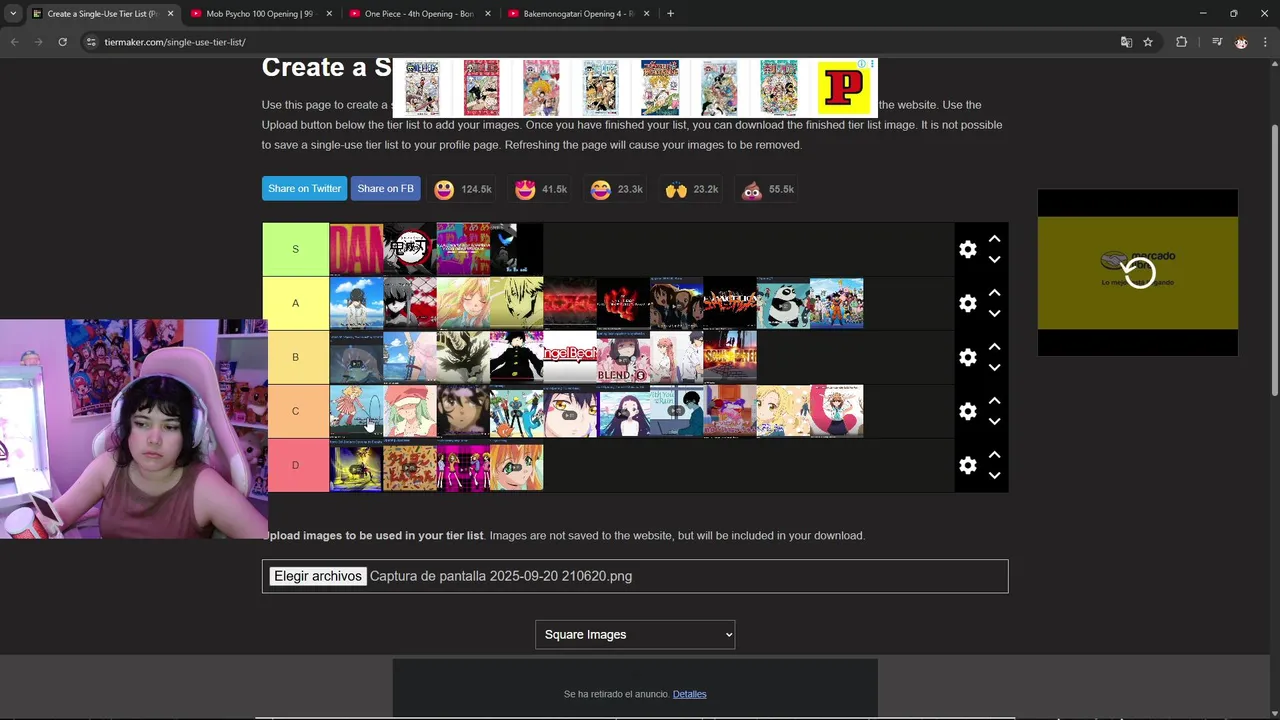Move D tier row down arrow
1280x720 pixels.
point(994,475)
